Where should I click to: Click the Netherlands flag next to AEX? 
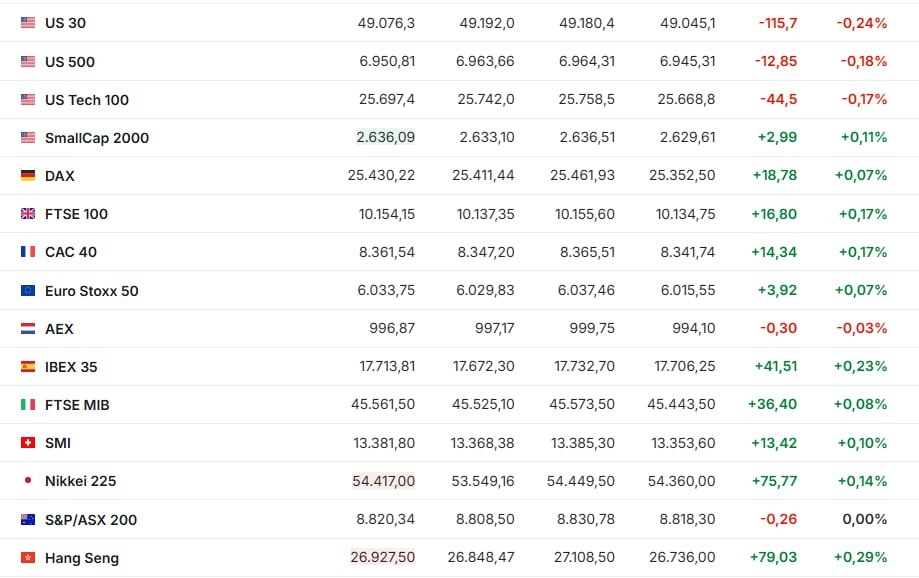pos(28,329)
